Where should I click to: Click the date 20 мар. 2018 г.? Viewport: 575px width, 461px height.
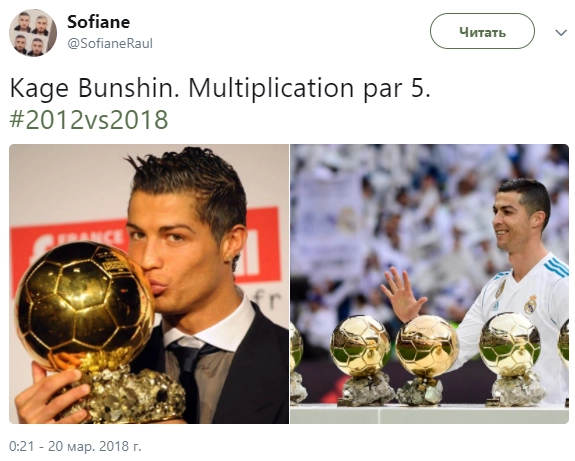tap(95, 446)
